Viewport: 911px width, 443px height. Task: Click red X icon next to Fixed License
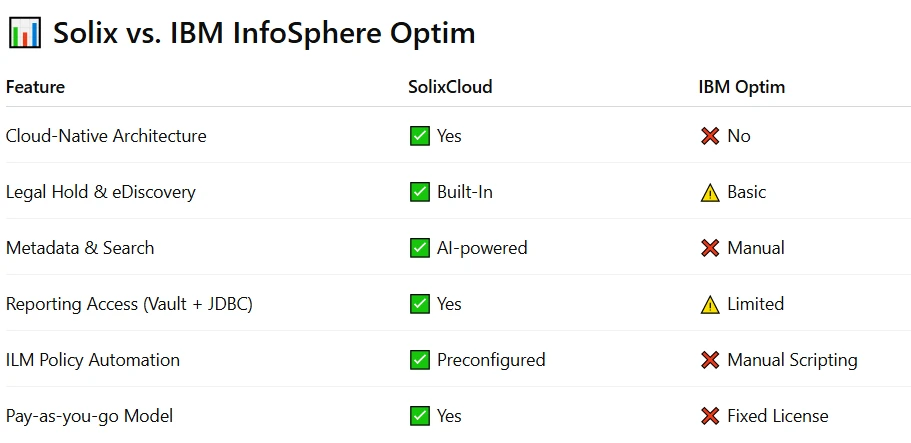pyautogui.click(x=710, y=416)
